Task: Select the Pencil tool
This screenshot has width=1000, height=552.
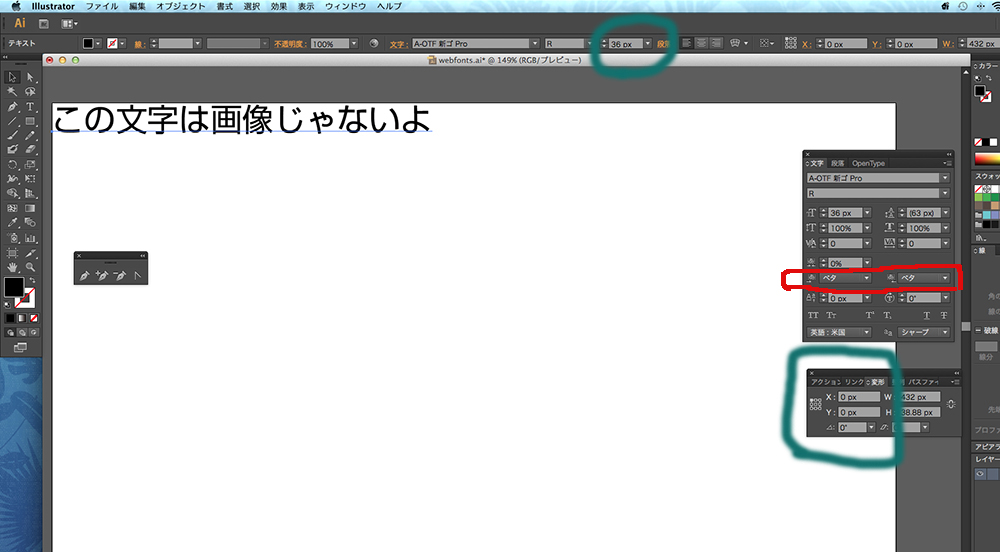Action: 30,135
